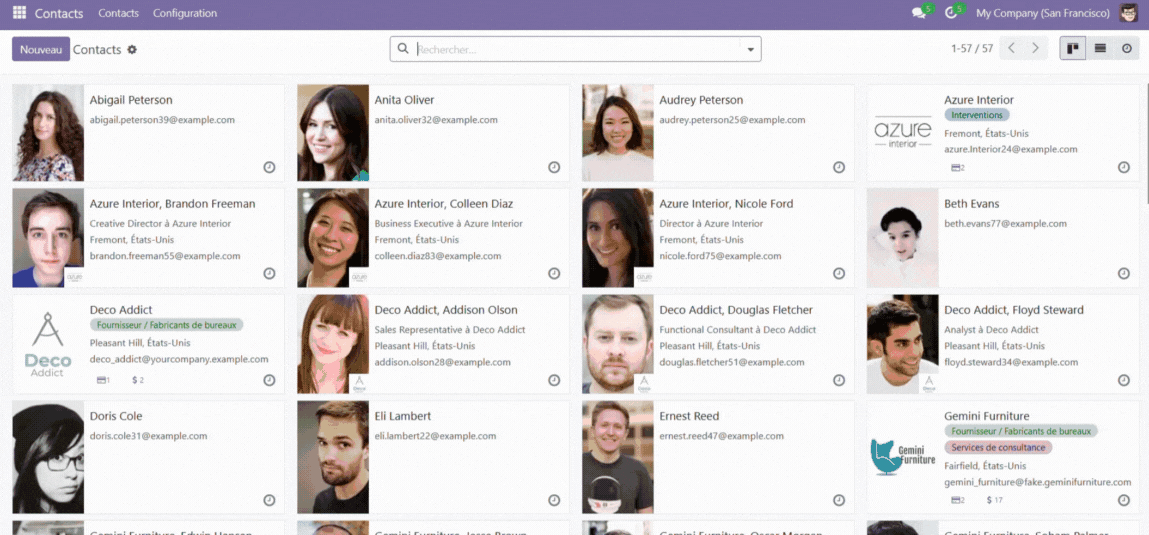Open activity clock on Beth Evans card

[1123, 273]
